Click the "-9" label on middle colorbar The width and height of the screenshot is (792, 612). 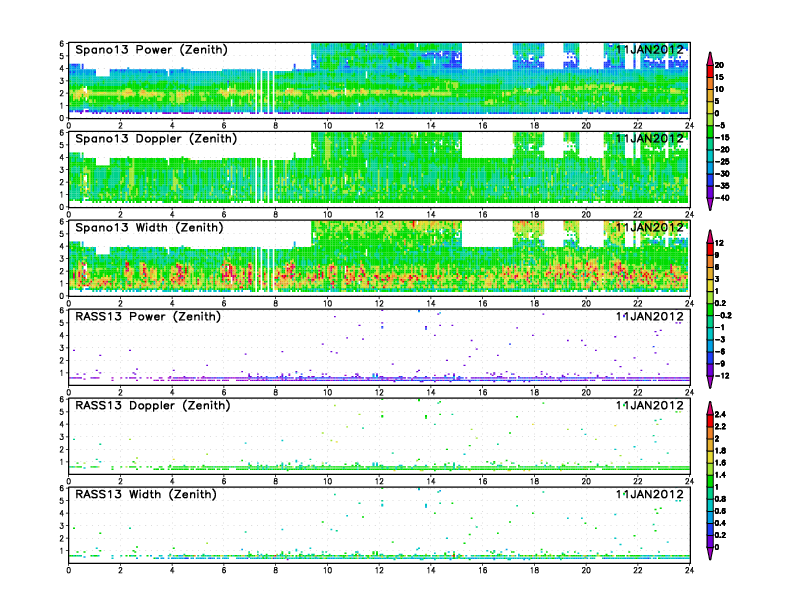(720, 364)
